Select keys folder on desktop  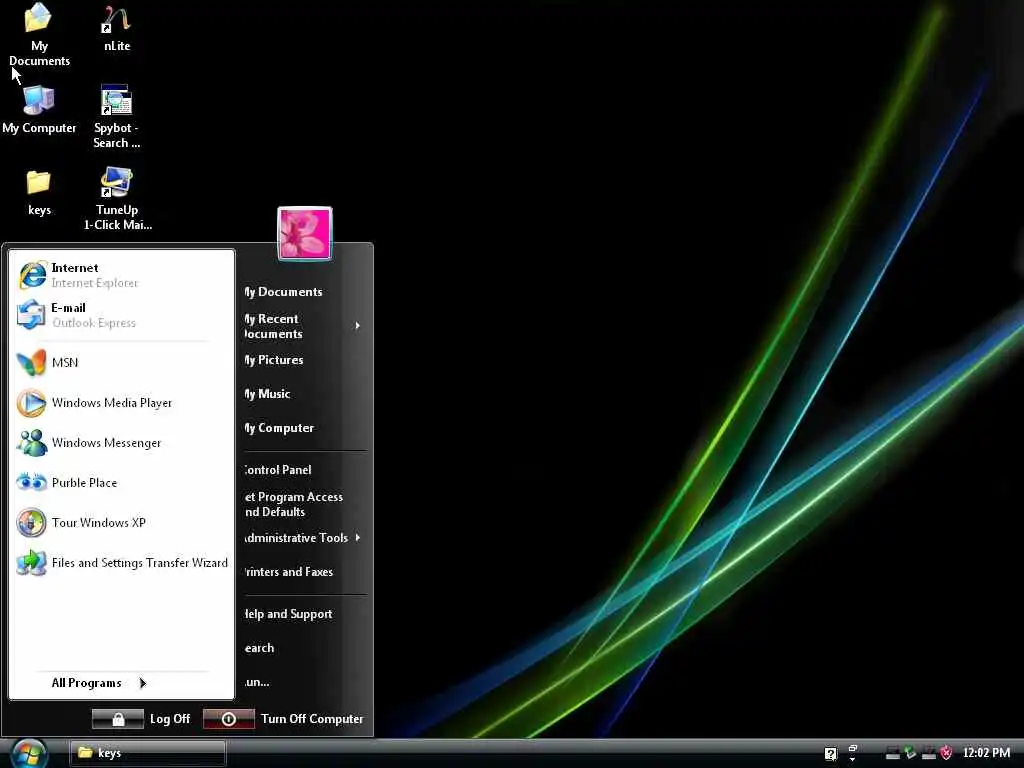coord(39,193)
